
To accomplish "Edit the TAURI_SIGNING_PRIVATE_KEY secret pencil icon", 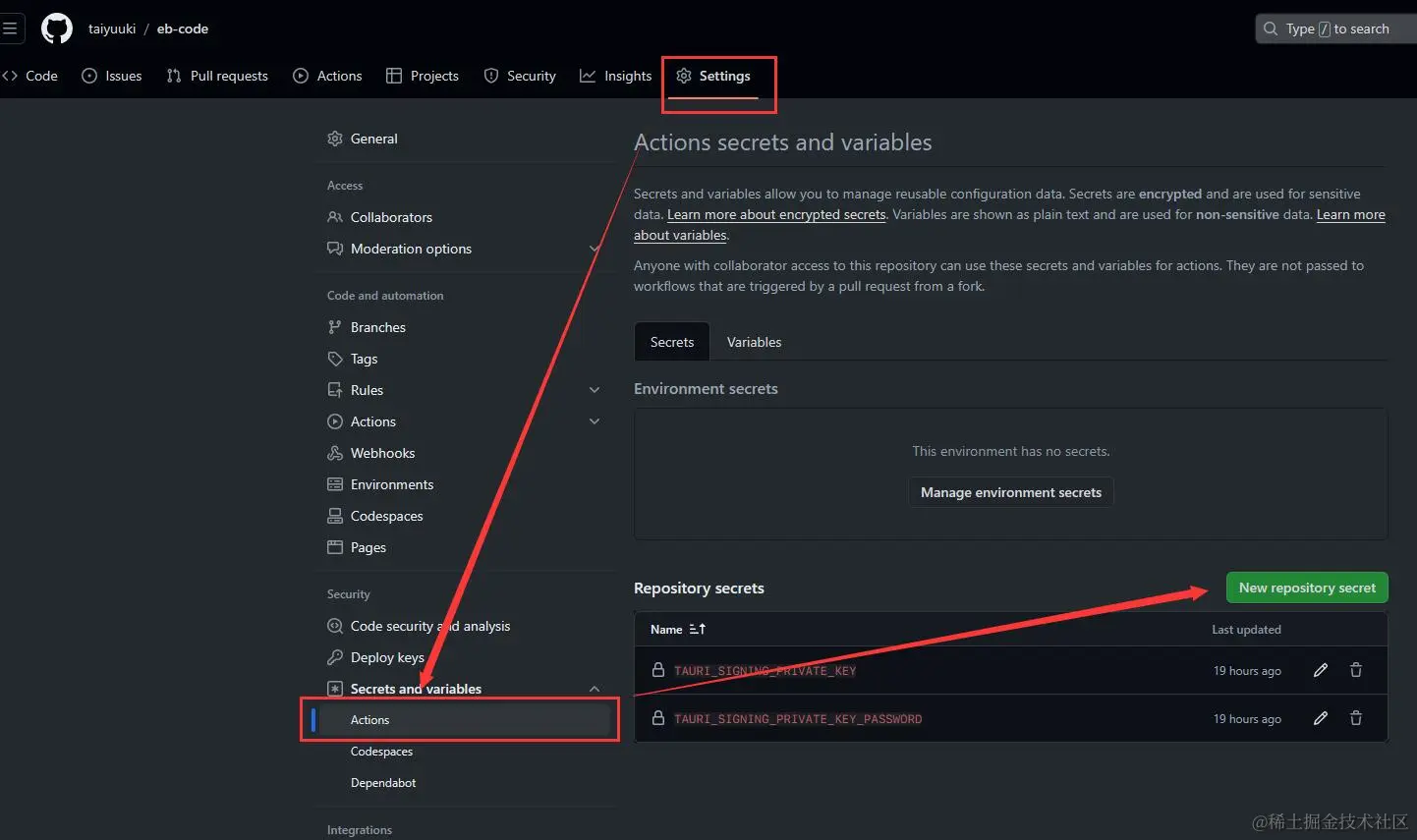I will 1321,670.
